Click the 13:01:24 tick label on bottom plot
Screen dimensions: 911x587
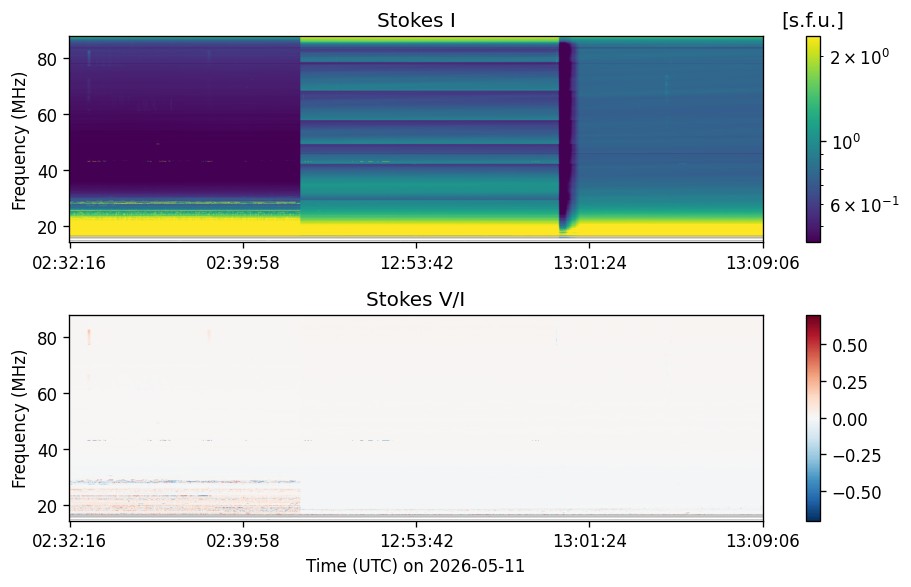(x=590, y=541)
